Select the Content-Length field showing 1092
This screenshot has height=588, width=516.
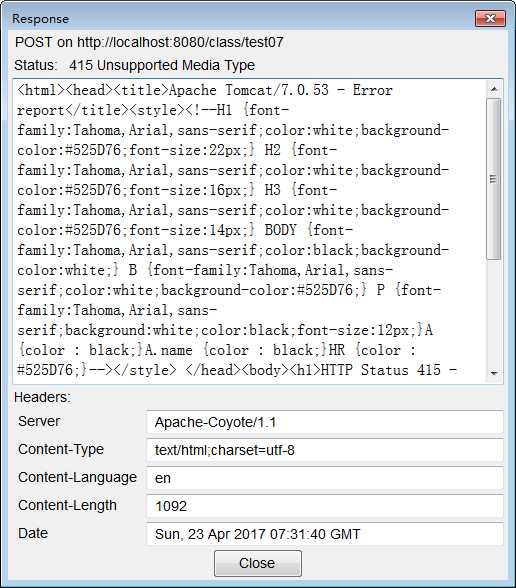(325, 506)
